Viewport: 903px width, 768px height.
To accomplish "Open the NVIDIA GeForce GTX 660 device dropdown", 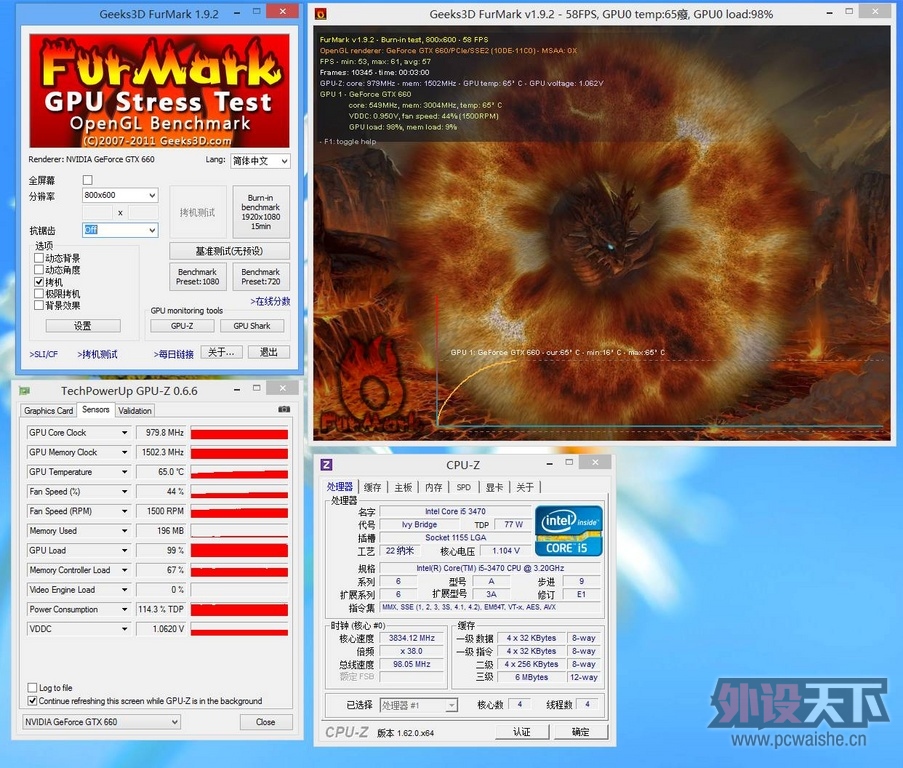I will pos(101,721).
